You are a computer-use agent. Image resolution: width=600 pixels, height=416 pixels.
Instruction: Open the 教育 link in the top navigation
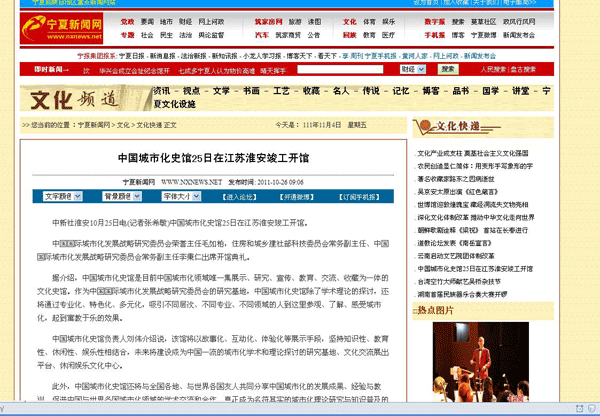(369, 35)
